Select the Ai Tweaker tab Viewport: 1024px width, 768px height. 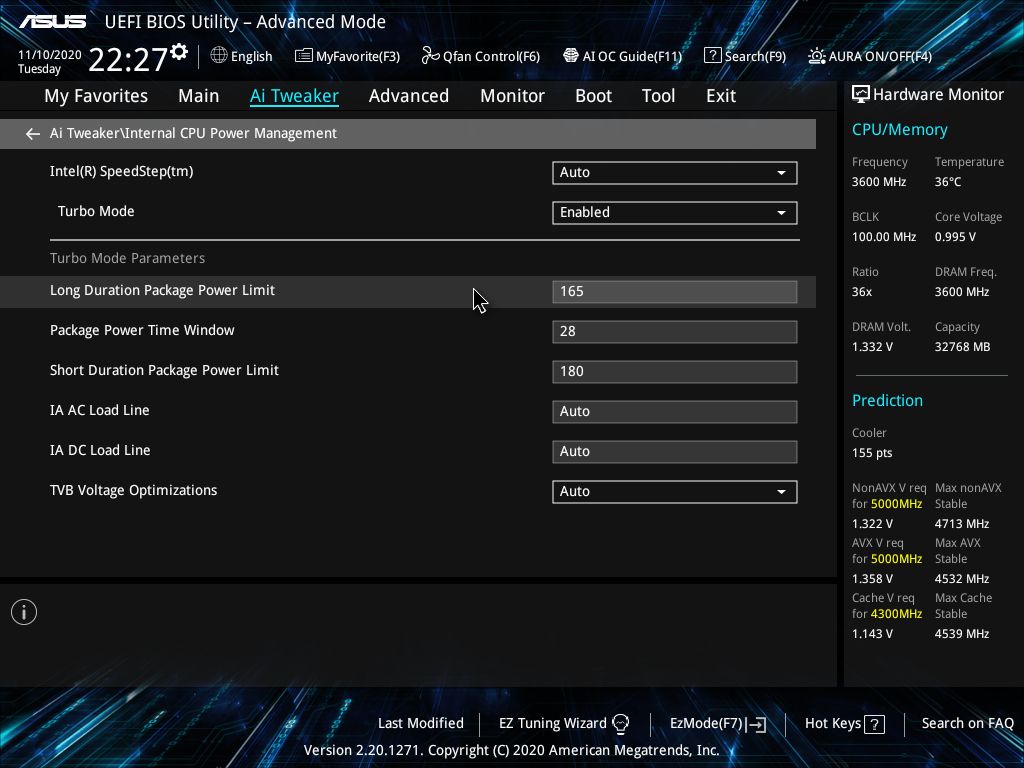pos(294,96)
